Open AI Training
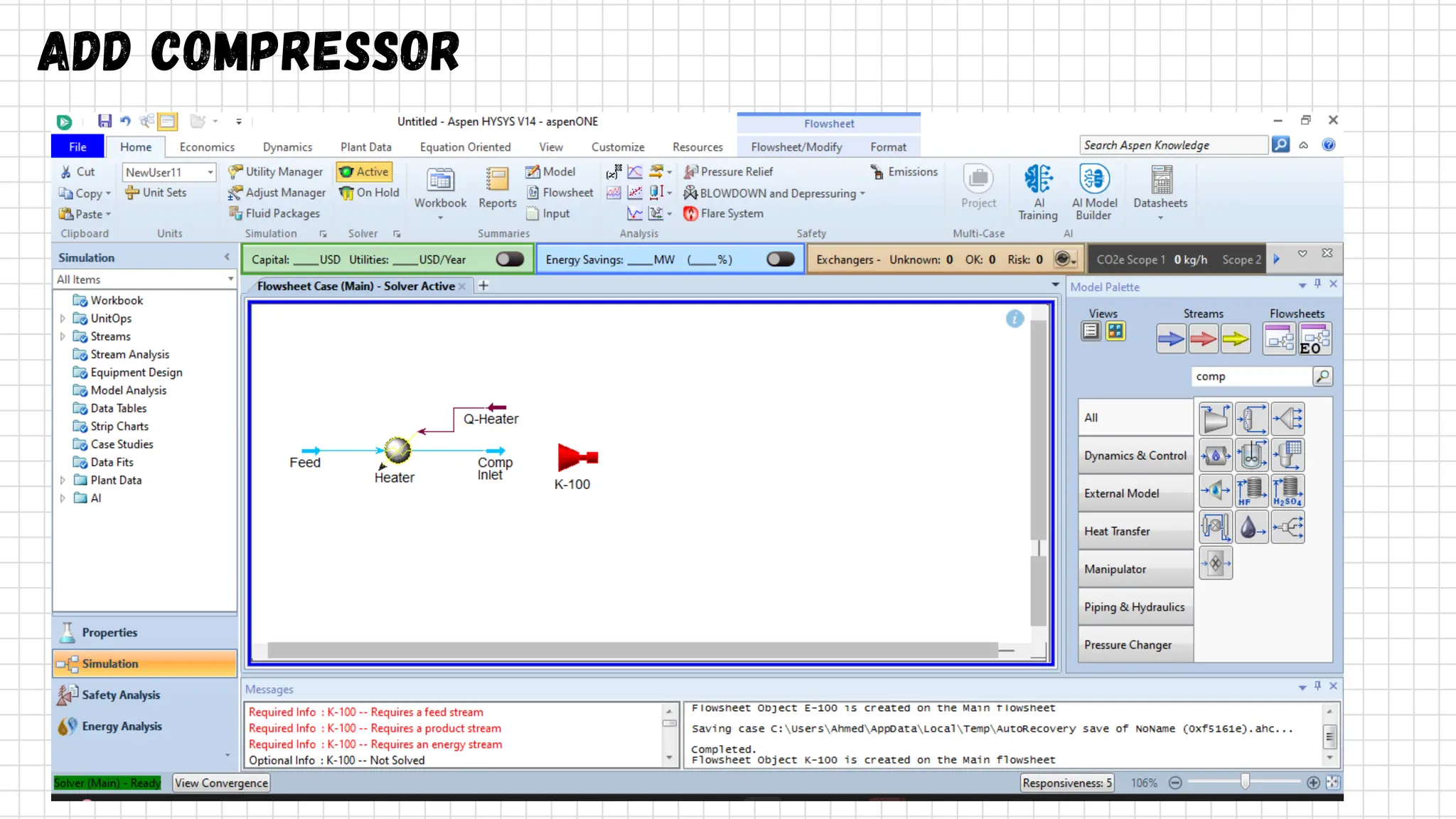 tap(1038, 192)
